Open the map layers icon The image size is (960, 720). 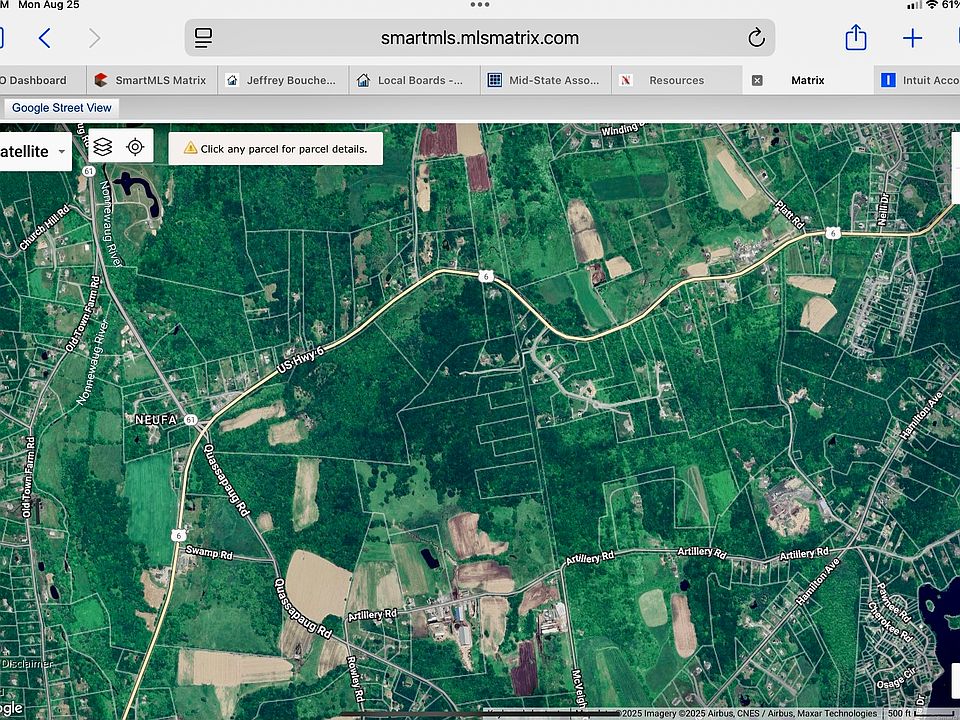click(104, 147)
